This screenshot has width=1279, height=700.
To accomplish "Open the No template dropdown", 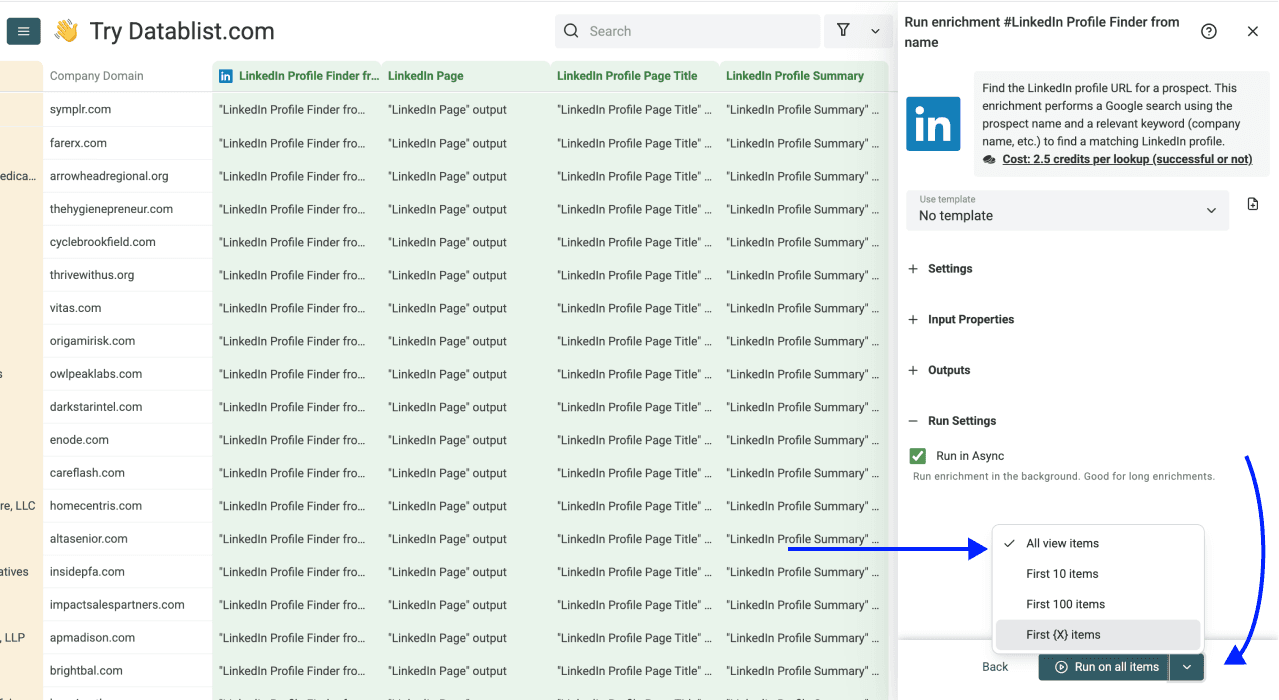I will tap(1067, 215).
